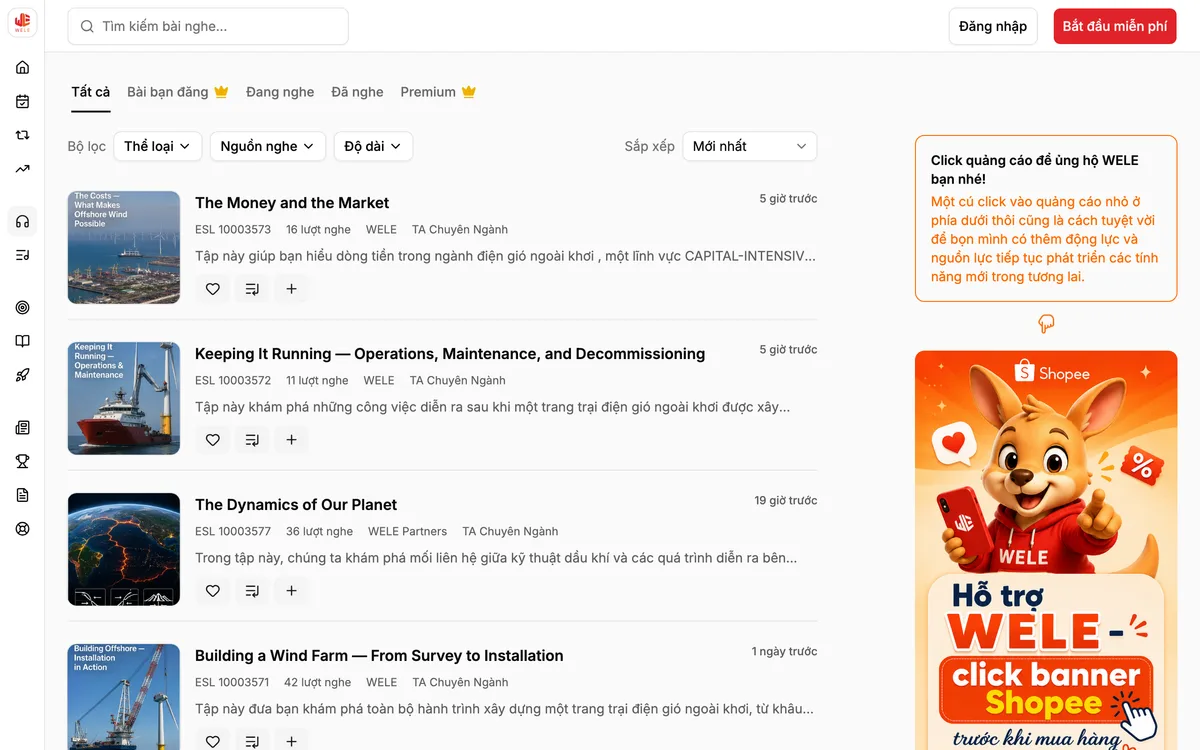Like The Dynamics of Our Planet
The image size is (1200, 750).
tap(212, 591)
